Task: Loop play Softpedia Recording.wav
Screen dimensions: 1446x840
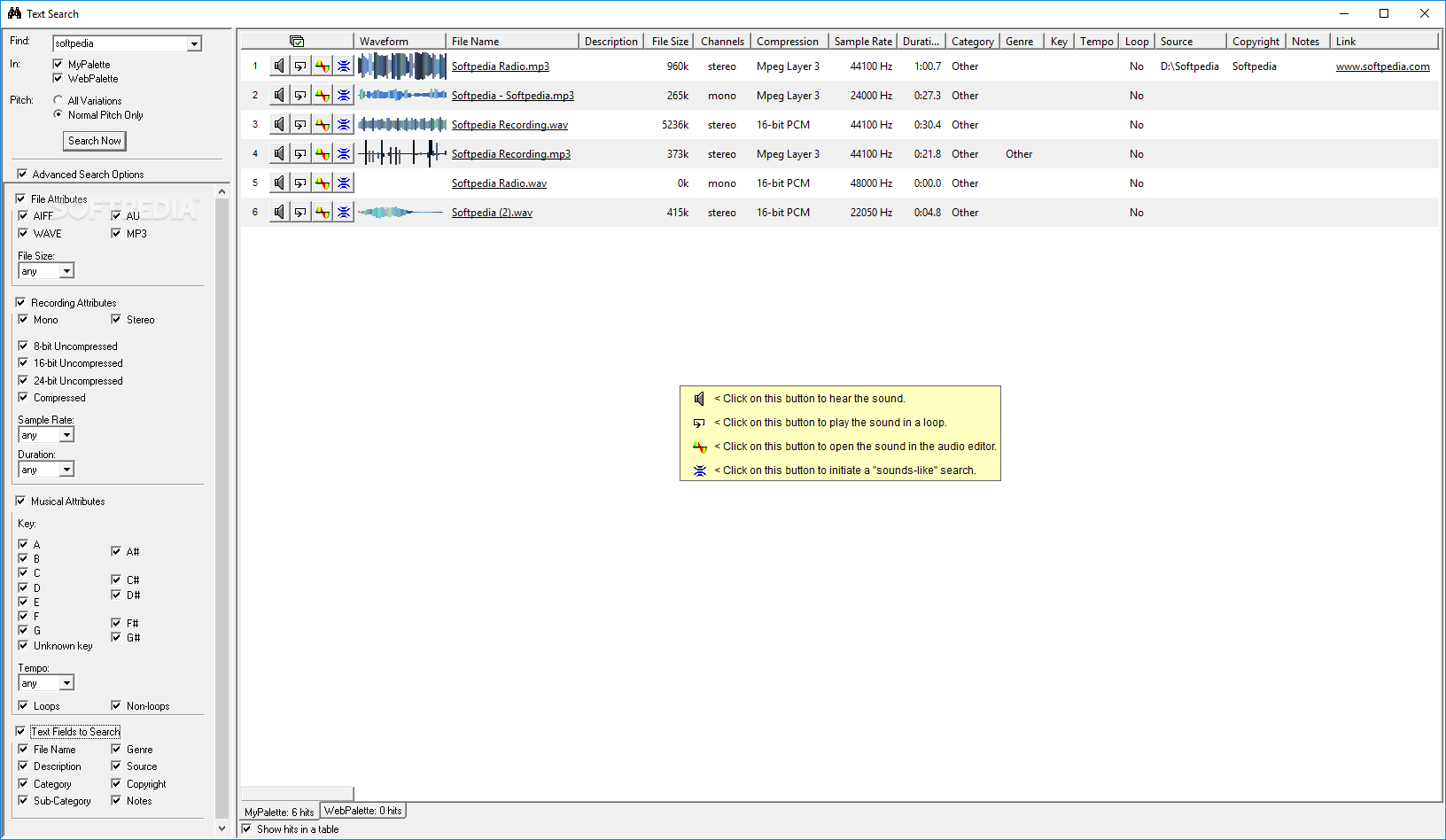Action: pyautogui.click(x=300, y=124)
